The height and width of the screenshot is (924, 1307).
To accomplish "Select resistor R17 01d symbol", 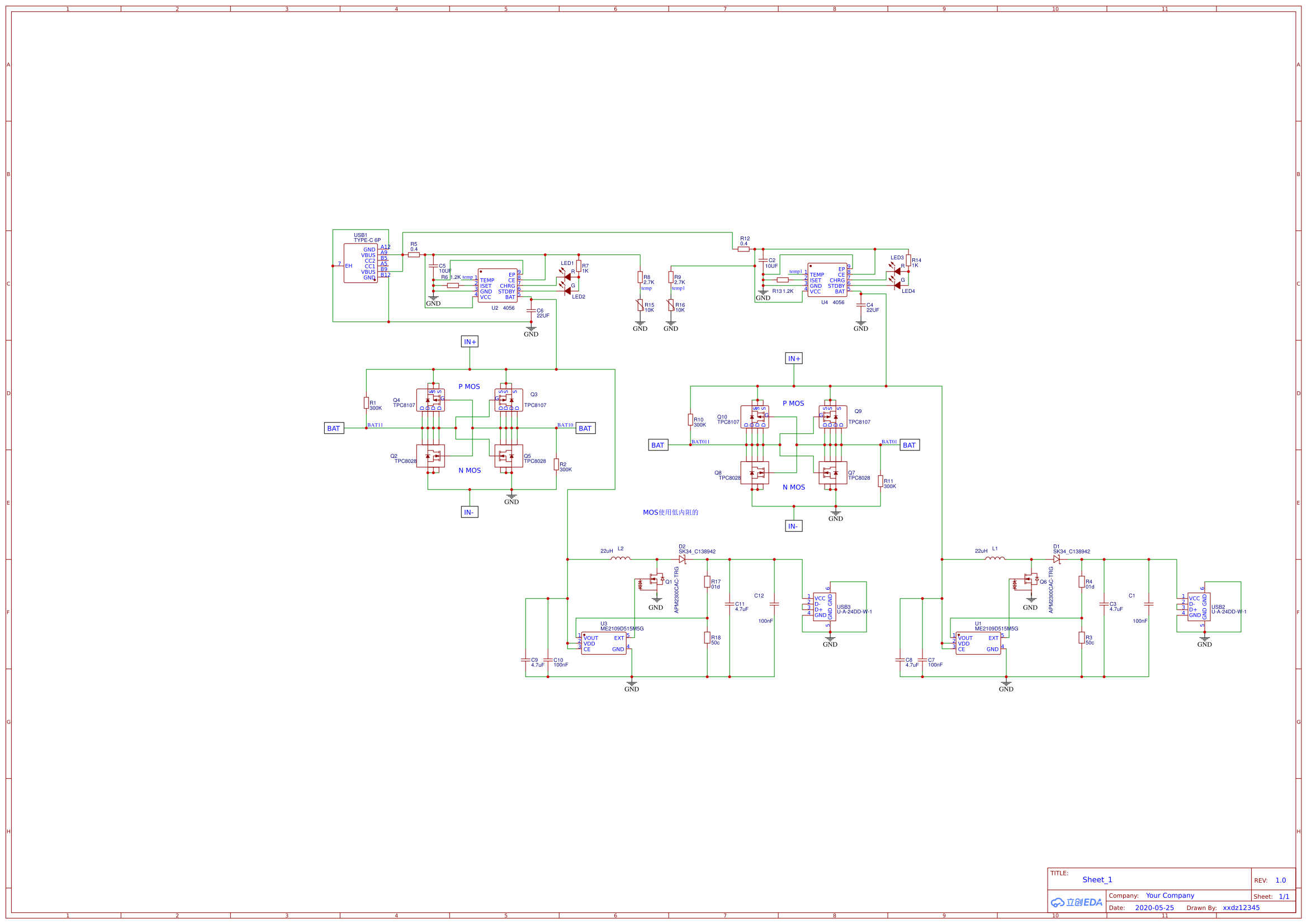I will [x=707, y=581].
